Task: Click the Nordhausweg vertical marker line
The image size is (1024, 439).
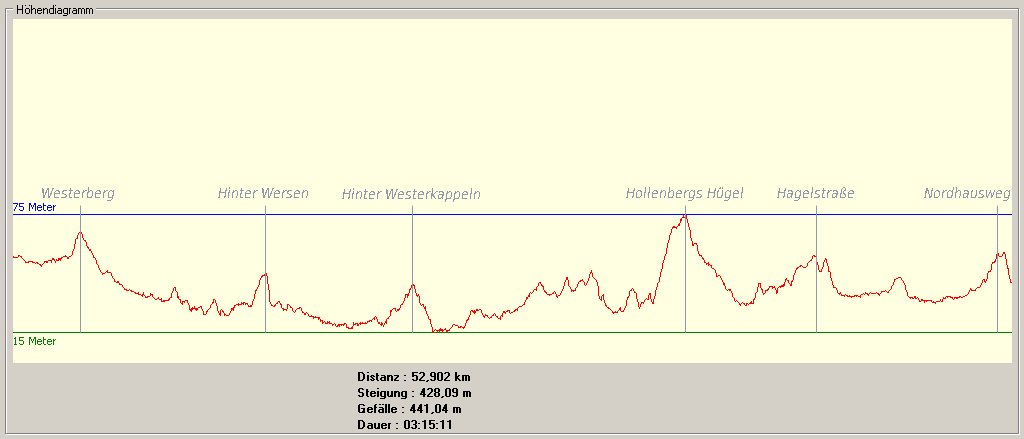Action: tap(997, 300)
